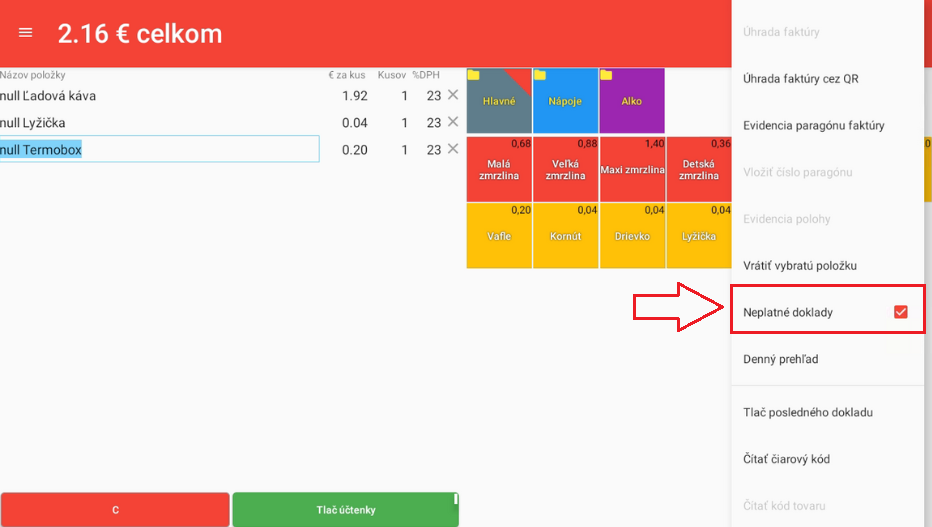The height and width of the screenshot is (527, 932).
Task: Open the Hlavné folder tile
Action: [x=499, y=101]
